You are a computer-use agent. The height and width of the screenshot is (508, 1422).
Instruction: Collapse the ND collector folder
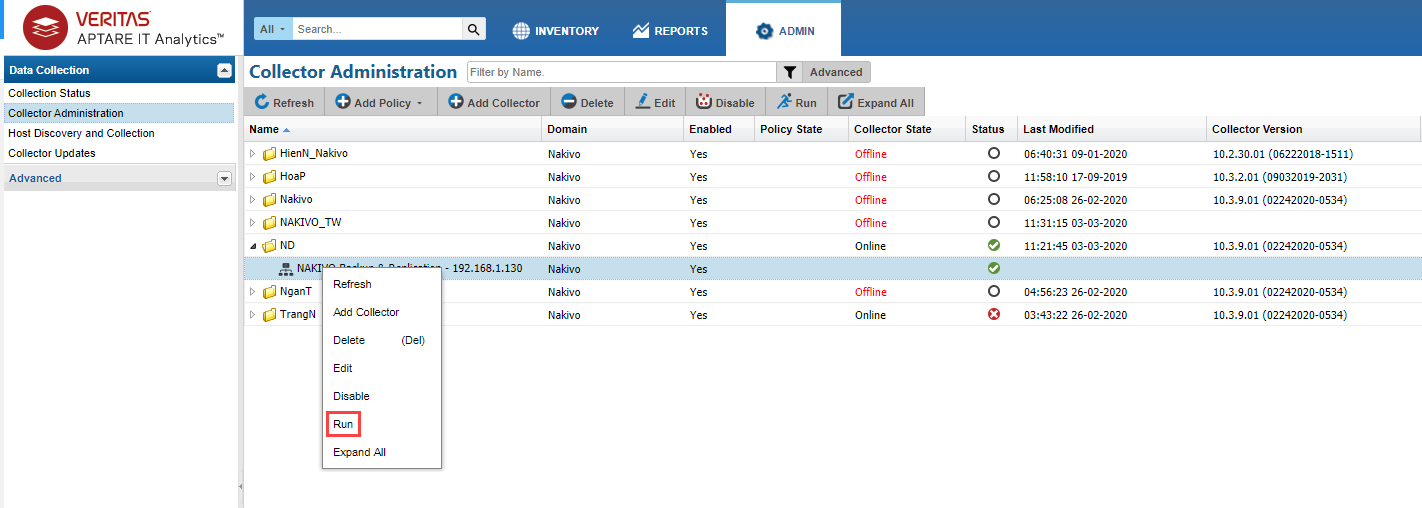(253, 246)
